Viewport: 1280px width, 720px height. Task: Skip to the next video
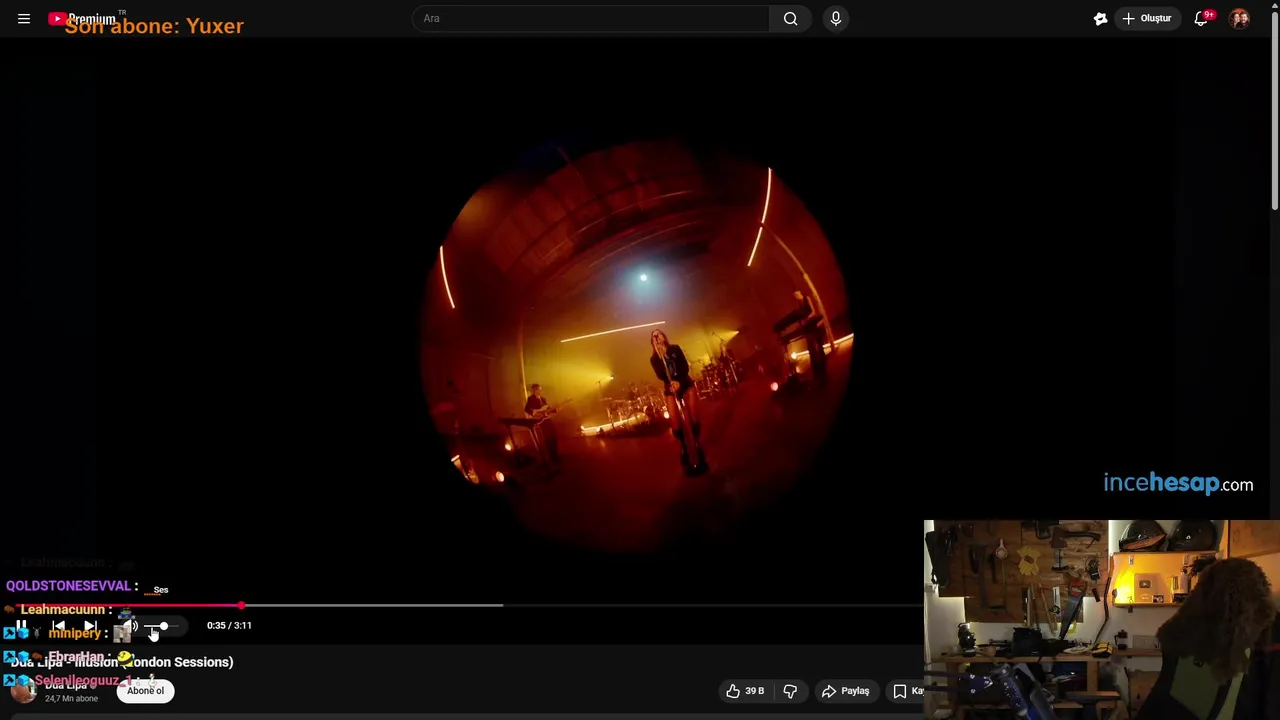pos(90,626)
